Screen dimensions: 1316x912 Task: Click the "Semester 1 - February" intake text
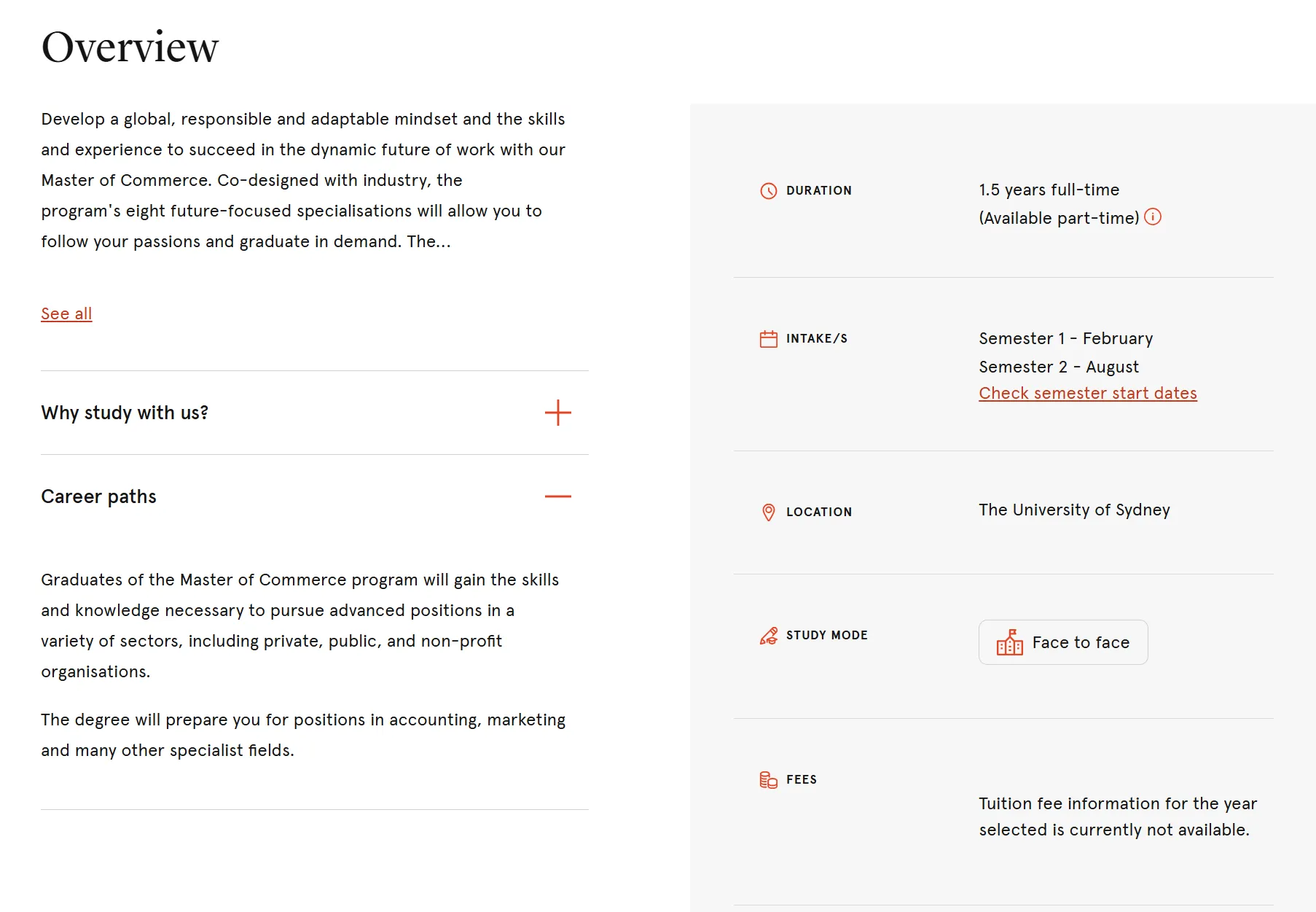(1065, 338)
